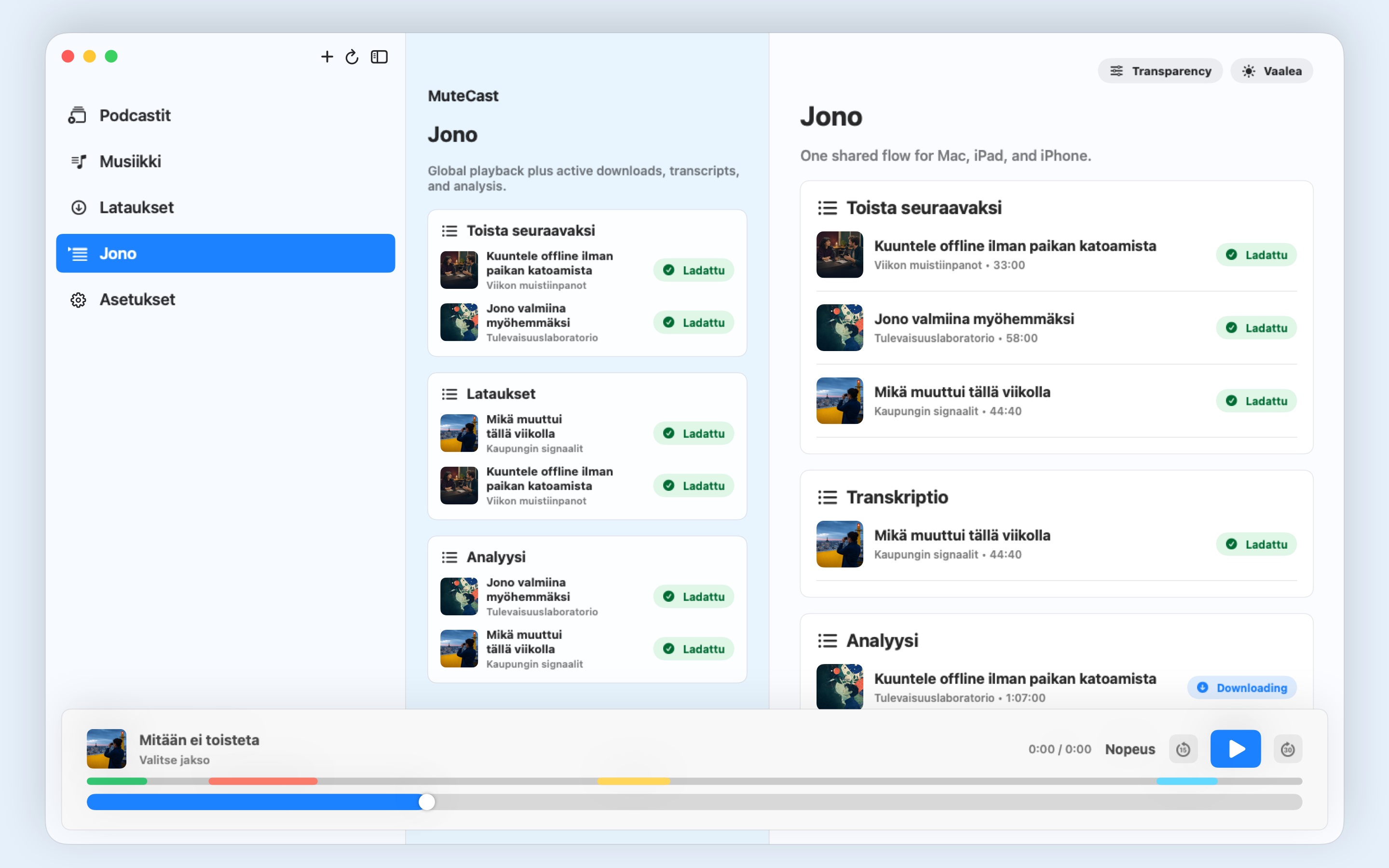Click Mikä muuttui artwork in middle Analyysi card
This screenshot has height=868, width=1389.
point(459,648)
